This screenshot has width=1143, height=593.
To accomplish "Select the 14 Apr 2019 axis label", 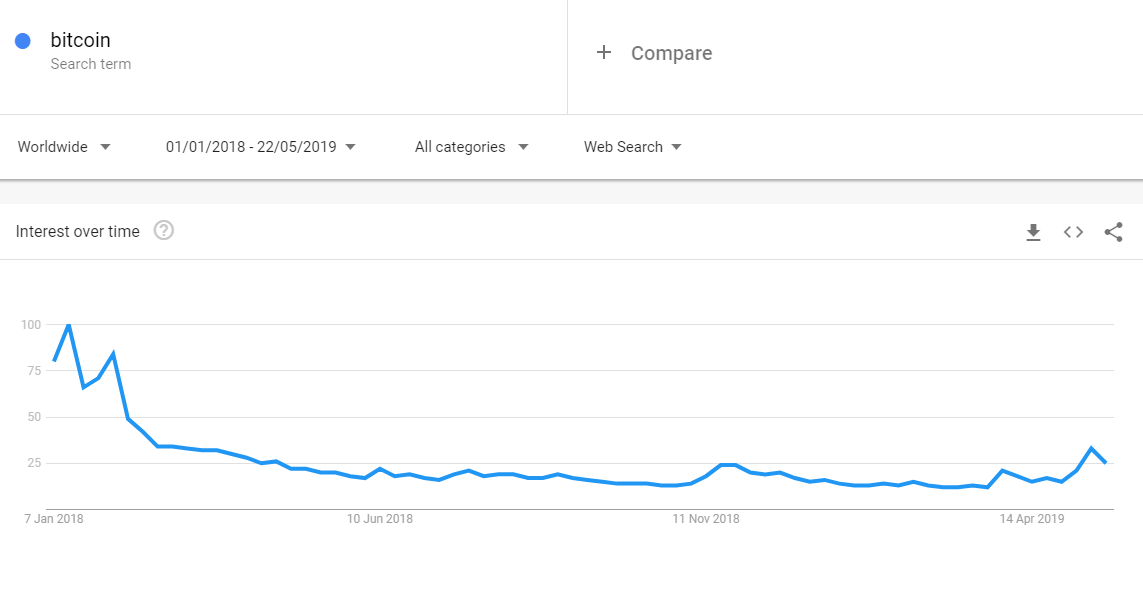I will (x=1031, y=519).
